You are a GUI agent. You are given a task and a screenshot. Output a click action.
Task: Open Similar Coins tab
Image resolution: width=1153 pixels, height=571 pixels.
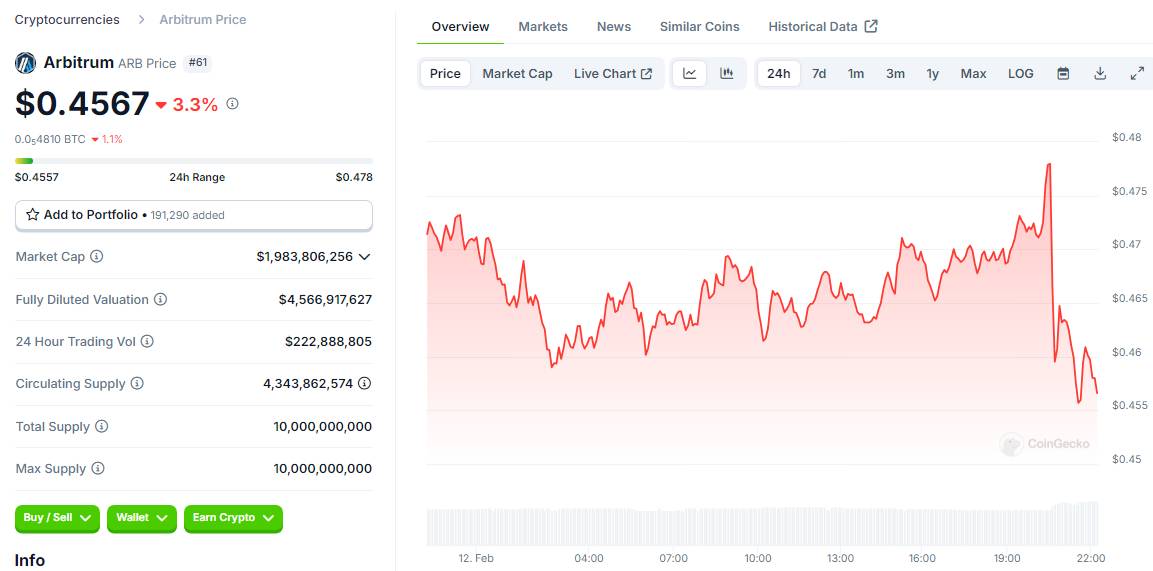[x=699, y=26]
